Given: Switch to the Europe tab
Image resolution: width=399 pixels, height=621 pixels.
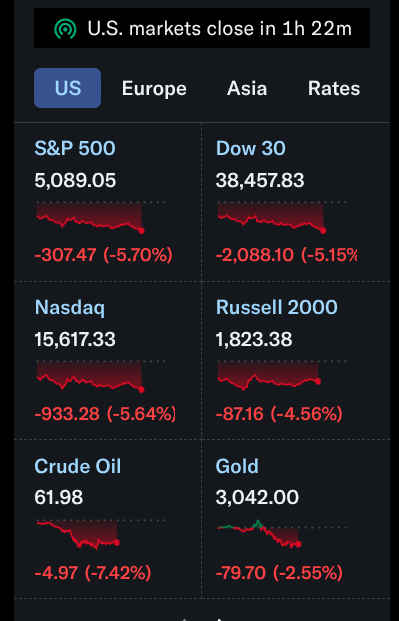Looking at the screenshot, I should pyautogui.click(x=154, y=88).
